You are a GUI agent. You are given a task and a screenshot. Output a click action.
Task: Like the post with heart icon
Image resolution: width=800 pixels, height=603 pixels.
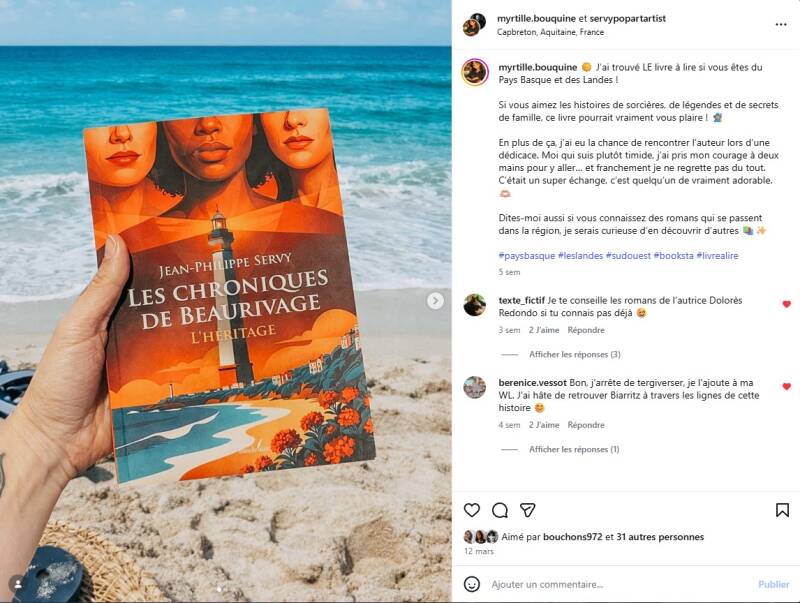(x=471, y=510)
